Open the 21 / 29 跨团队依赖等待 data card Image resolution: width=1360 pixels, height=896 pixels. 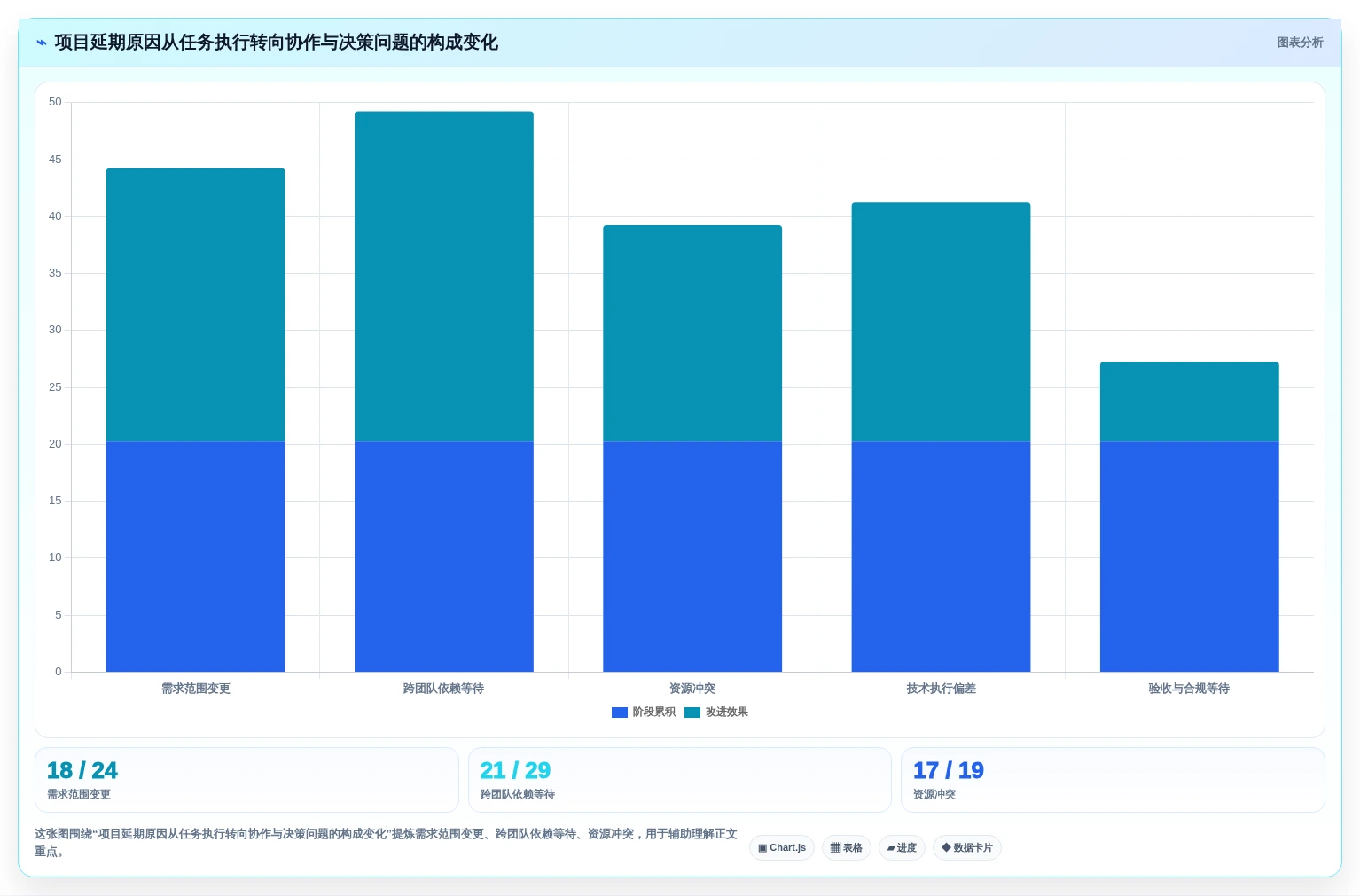click(x=679, y=780)
